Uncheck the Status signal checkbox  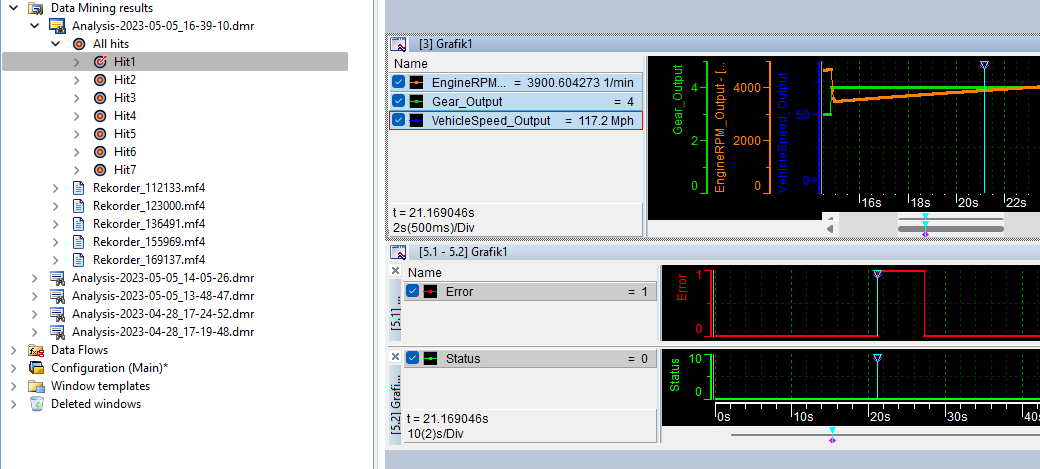coord(413,359)
